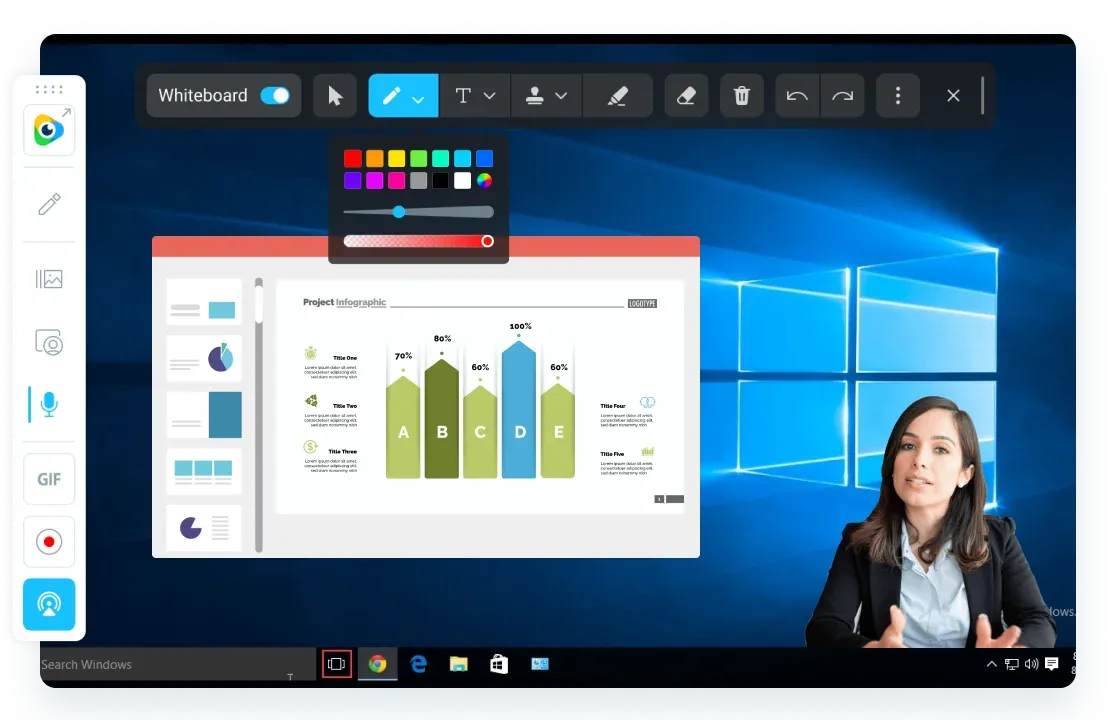1120x720 pixels.
Task: Open the three-dot more options menu
Action: coord(898,96)
